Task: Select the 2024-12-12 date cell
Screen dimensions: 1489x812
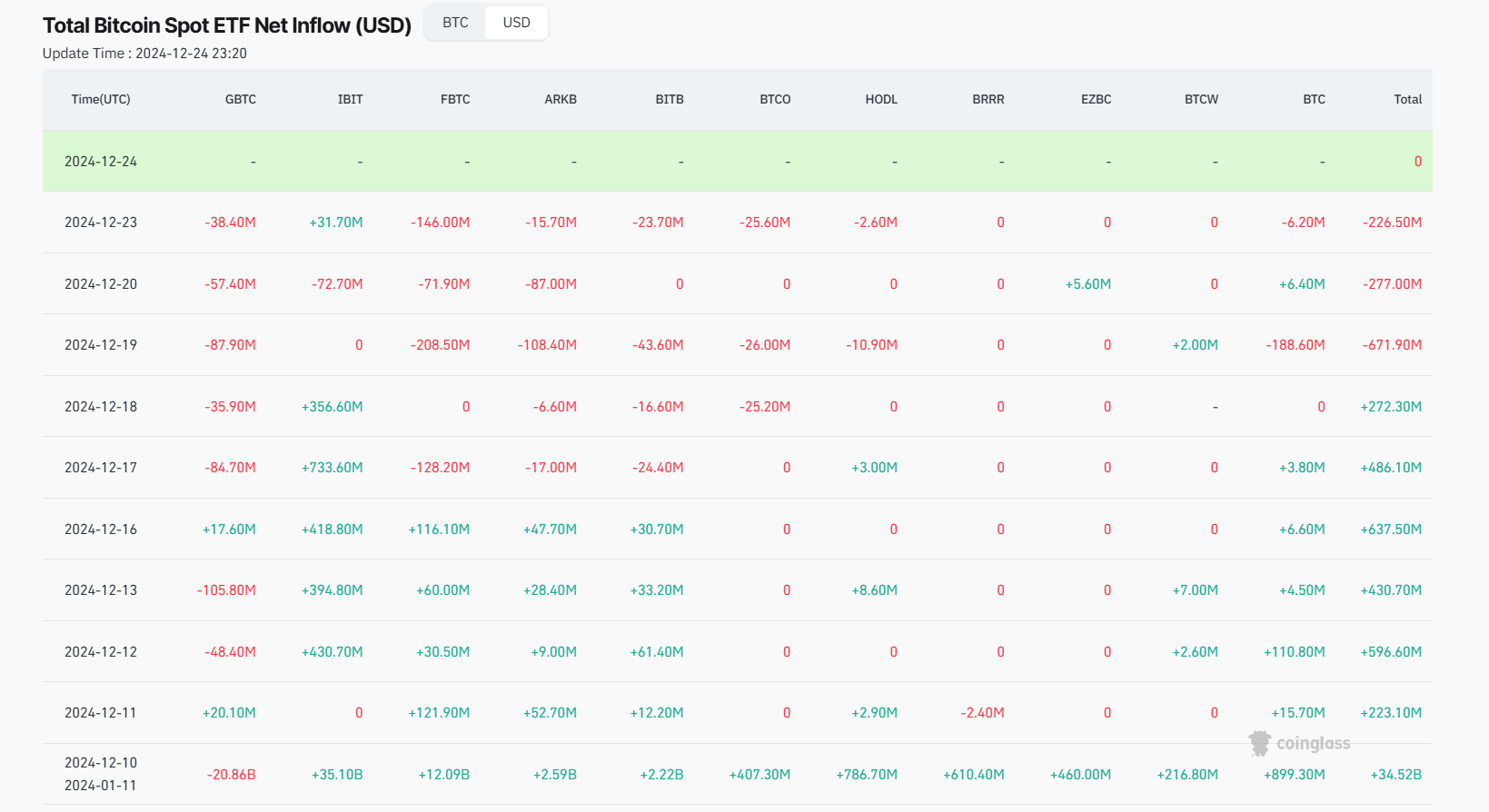Action: (x=101, y=652)
